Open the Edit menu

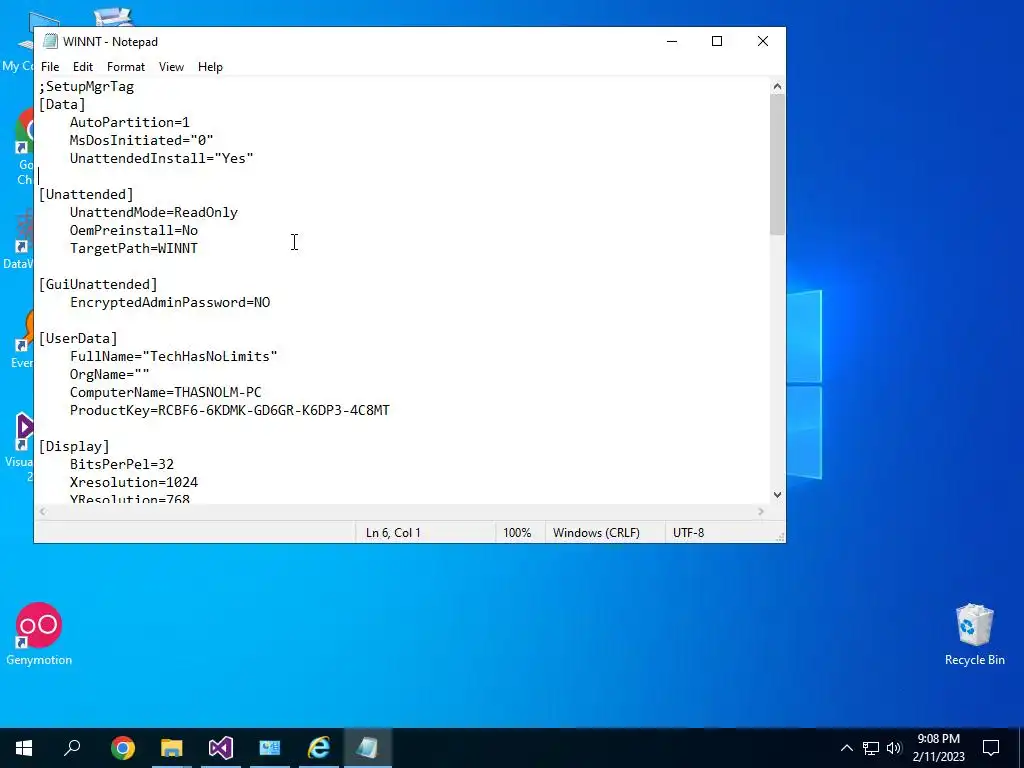coord(83,67)
